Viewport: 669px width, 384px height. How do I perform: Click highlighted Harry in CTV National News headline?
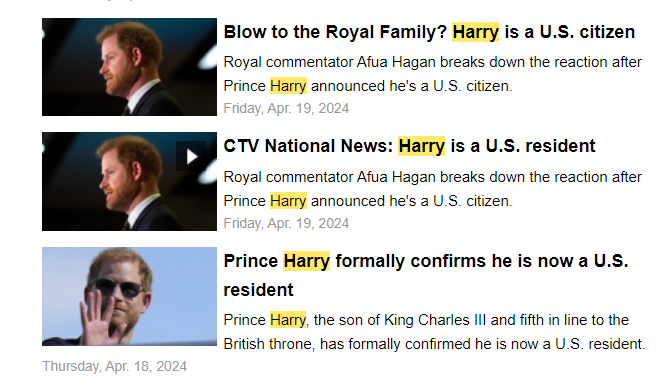(422, 146)
